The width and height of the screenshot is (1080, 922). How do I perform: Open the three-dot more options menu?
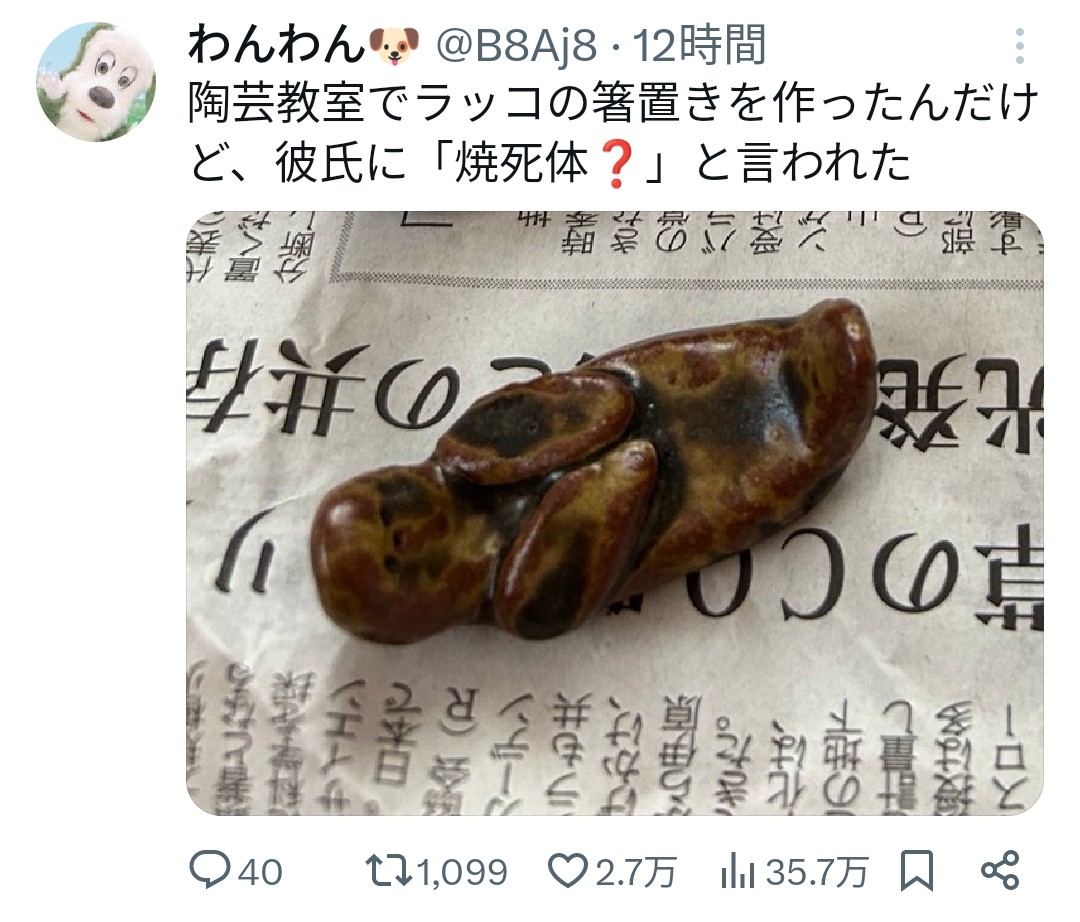click(1019, 46)
